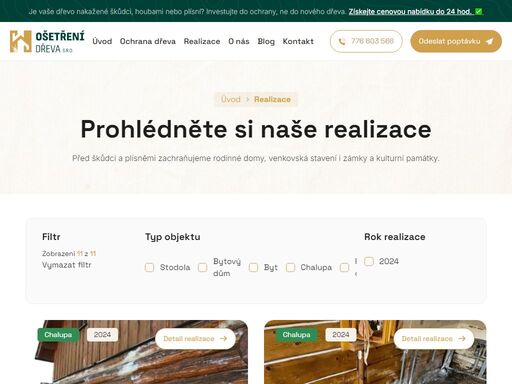Click the paper plane send icon
Screen dimensions: 512x384
(489, 41)
